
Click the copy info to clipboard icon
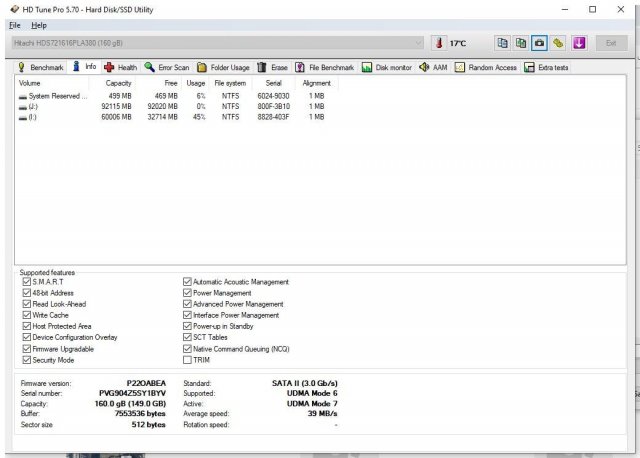coord(503,44)
